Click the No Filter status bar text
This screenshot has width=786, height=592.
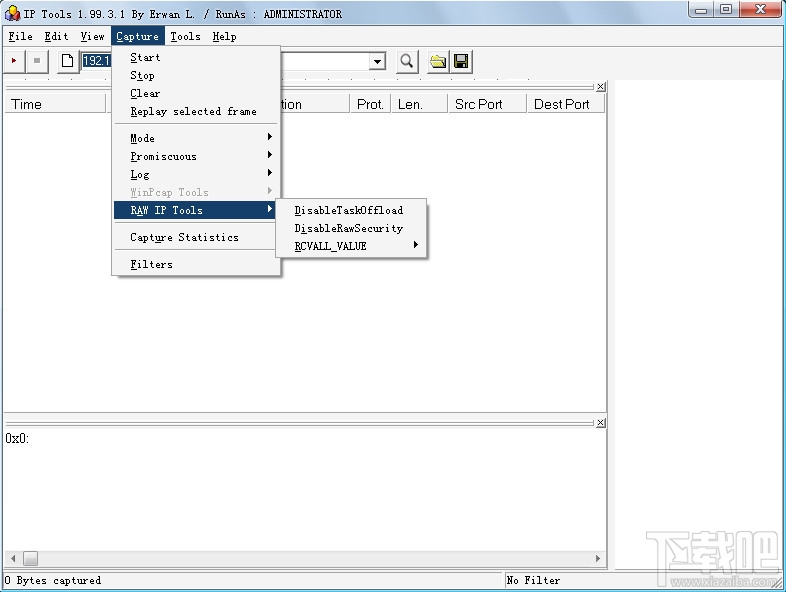point(533,580)
